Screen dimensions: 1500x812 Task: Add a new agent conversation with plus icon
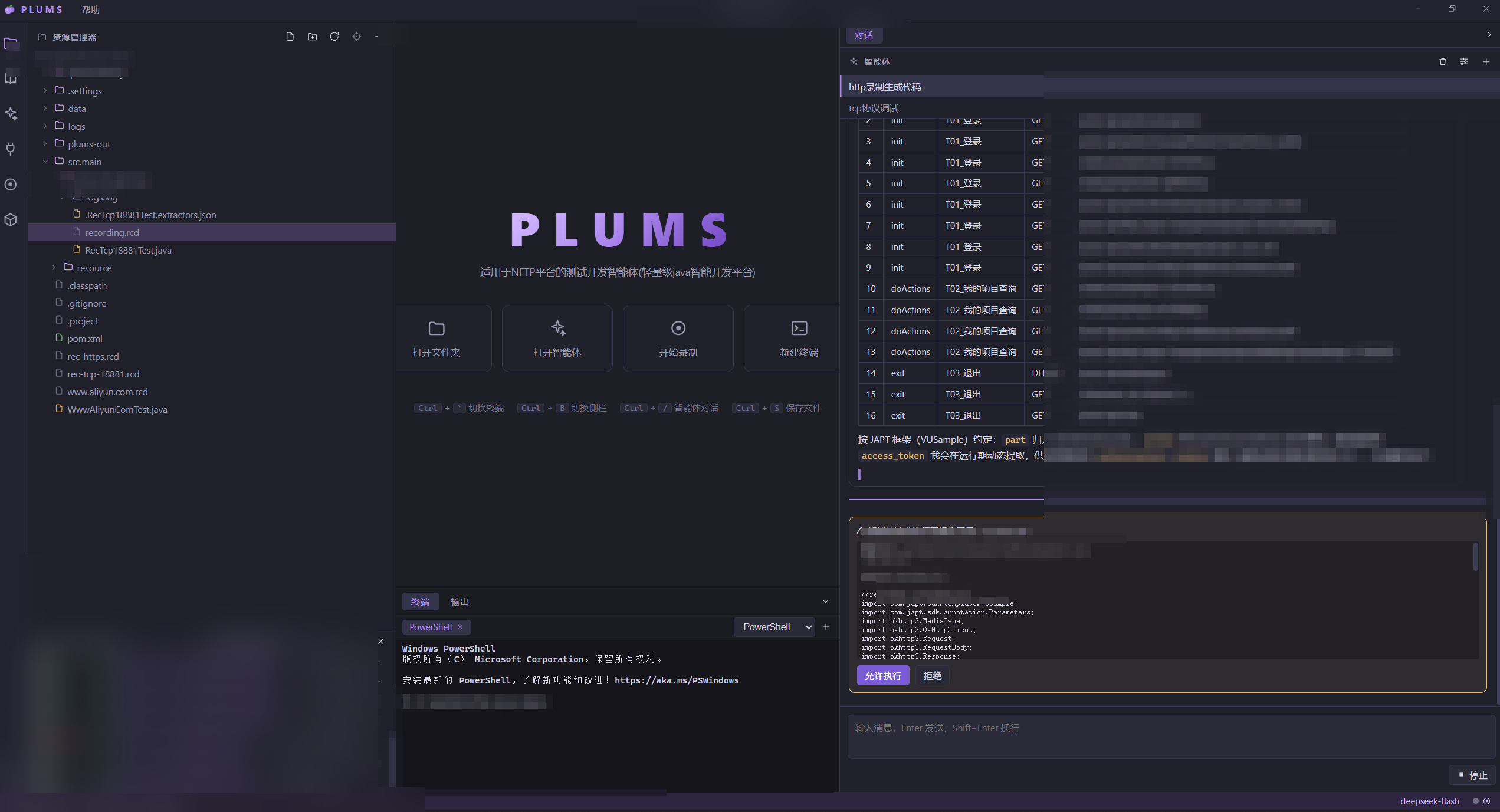click(1486, 62)
